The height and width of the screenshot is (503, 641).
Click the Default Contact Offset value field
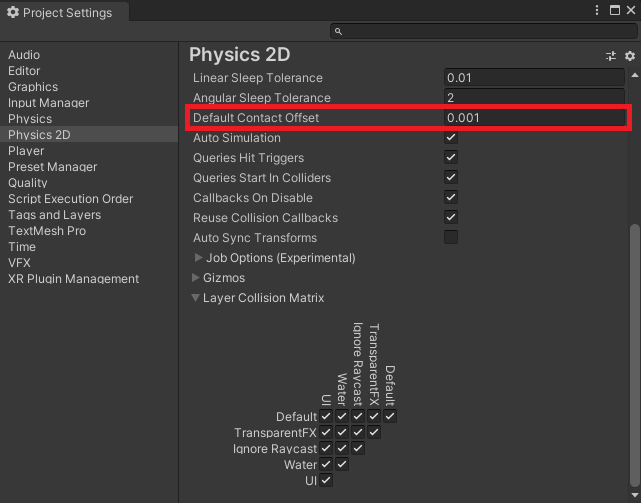(534, 118)
